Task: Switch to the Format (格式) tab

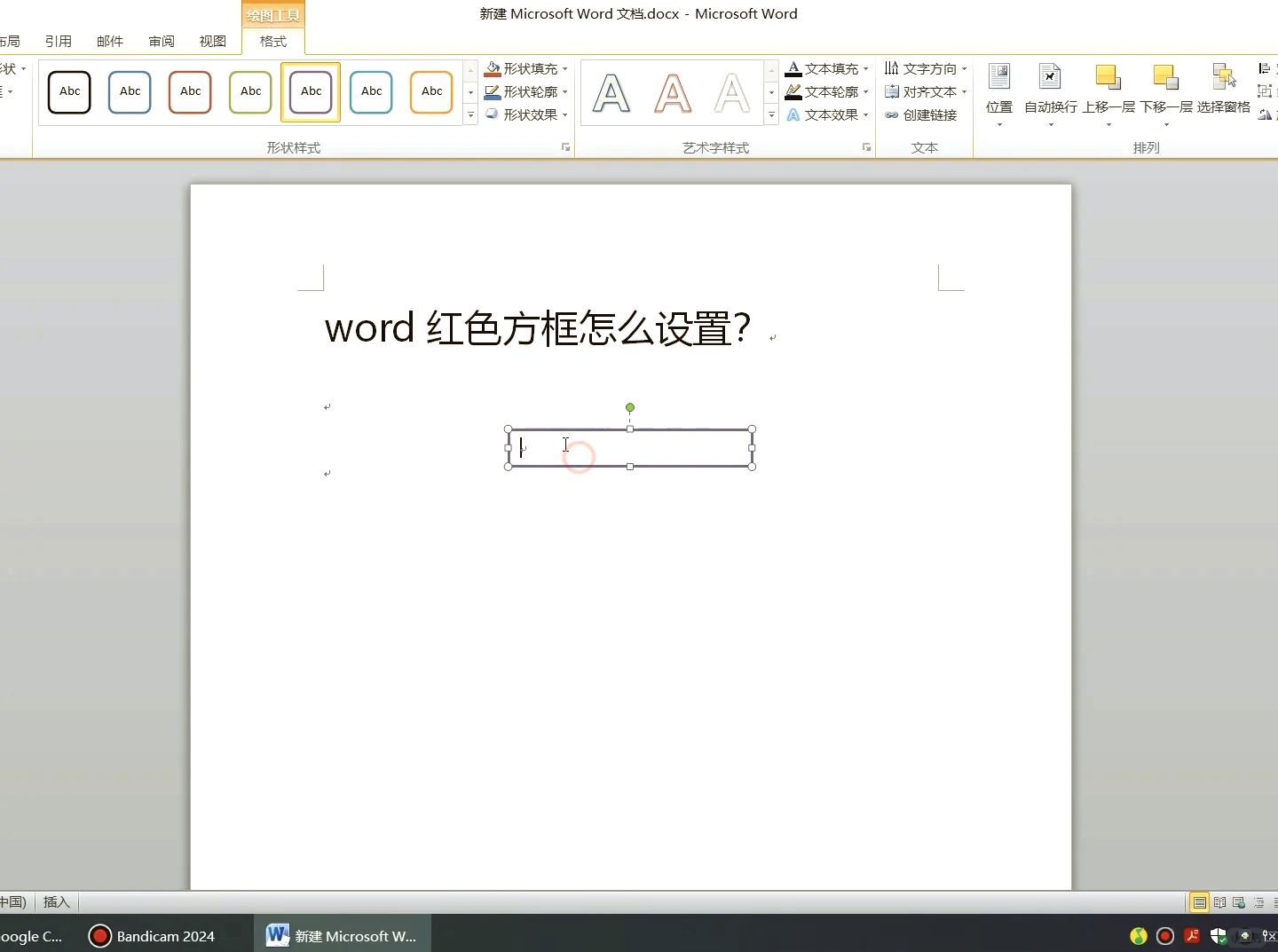Action: [x=273, y=41]
